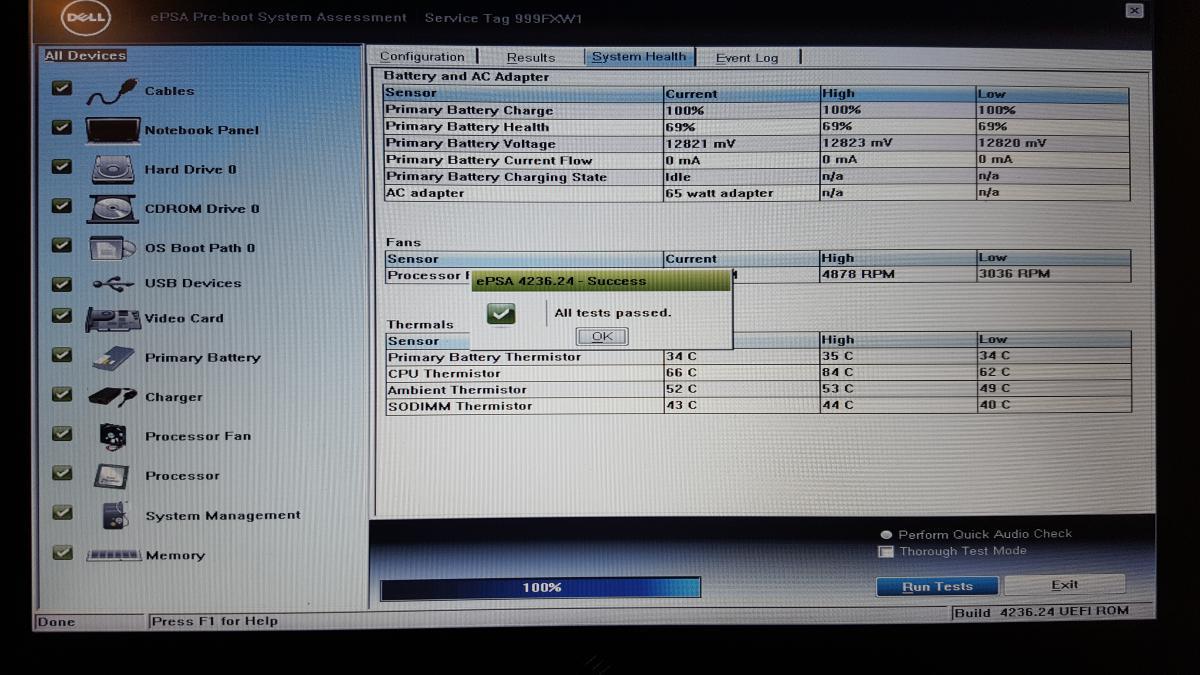Click the Primary Battery icon
The width and height of the screenshot is (1200, 675).
[x=112, y=358]
